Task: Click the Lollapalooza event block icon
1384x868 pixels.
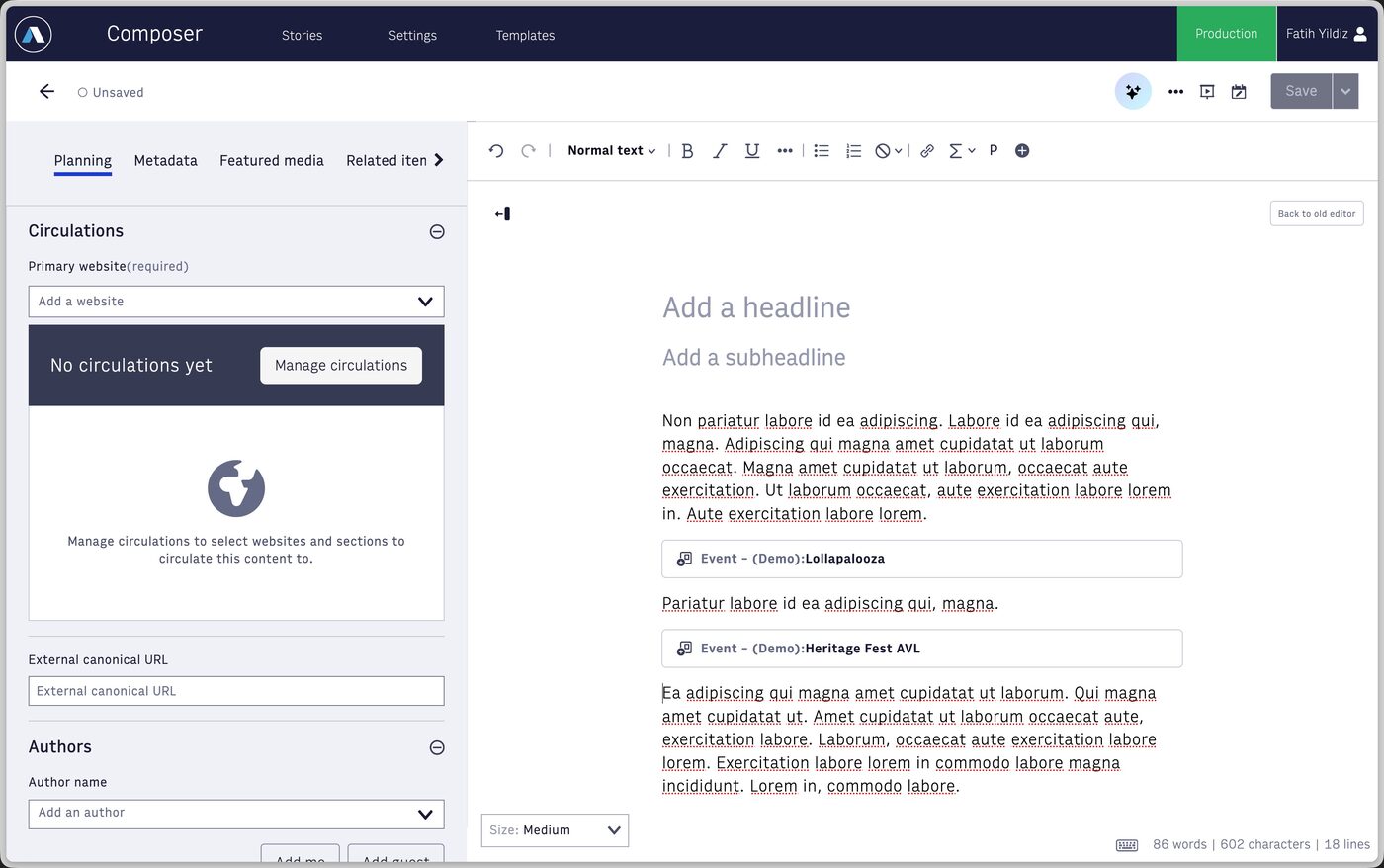Action: click(x=684, y=559)
